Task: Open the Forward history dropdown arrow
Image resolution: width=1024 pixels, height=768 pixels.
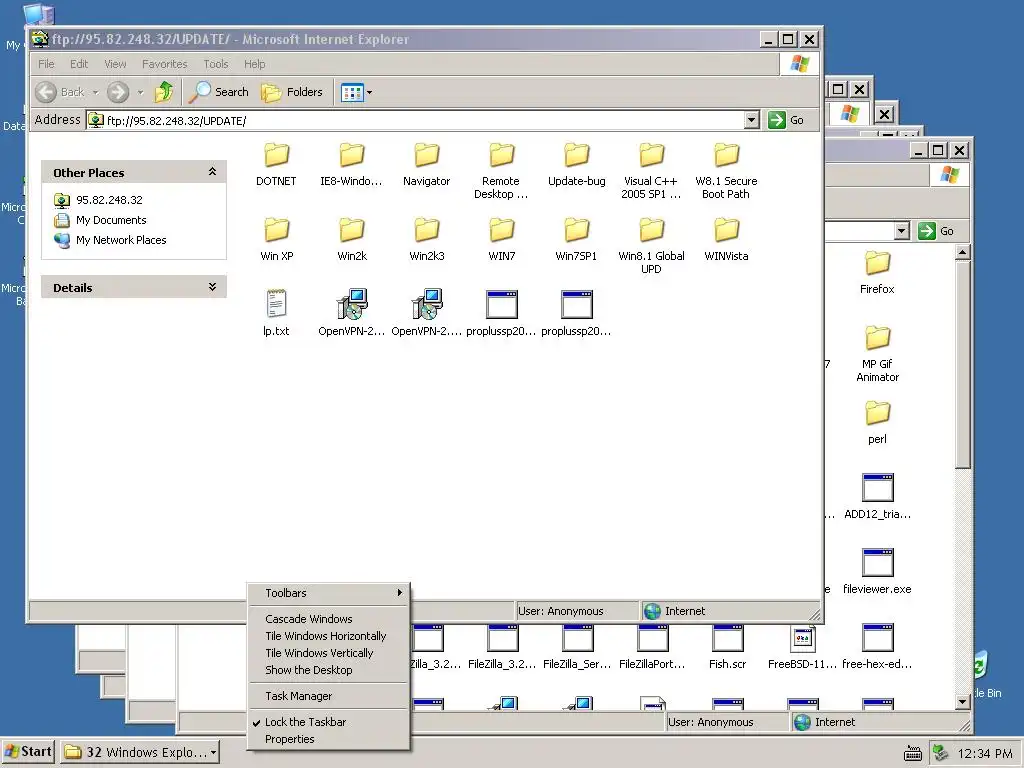Action: [140, 93]
